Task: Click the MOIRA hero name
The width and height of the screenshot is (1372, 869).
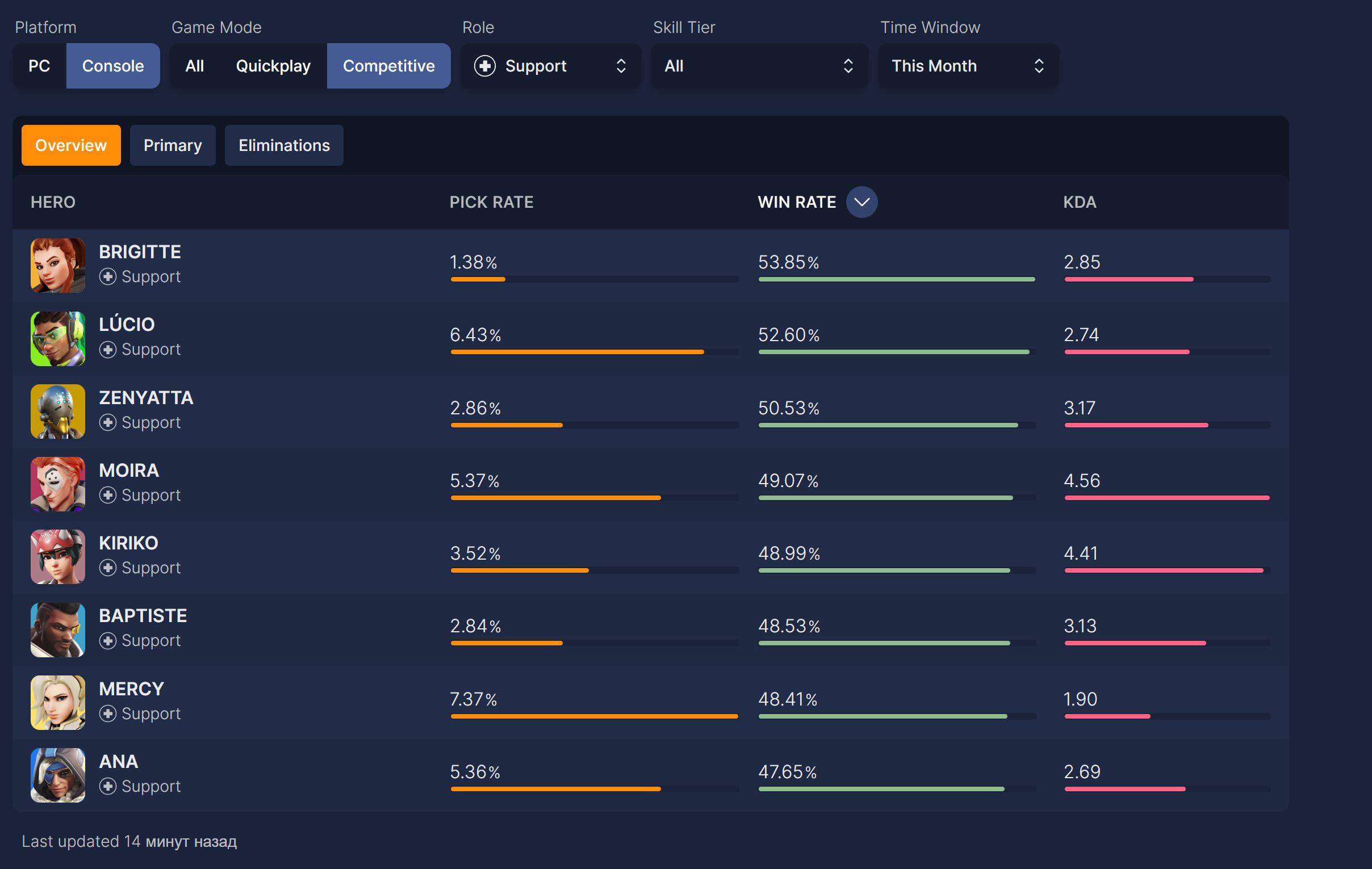Action: click(129, 471)
